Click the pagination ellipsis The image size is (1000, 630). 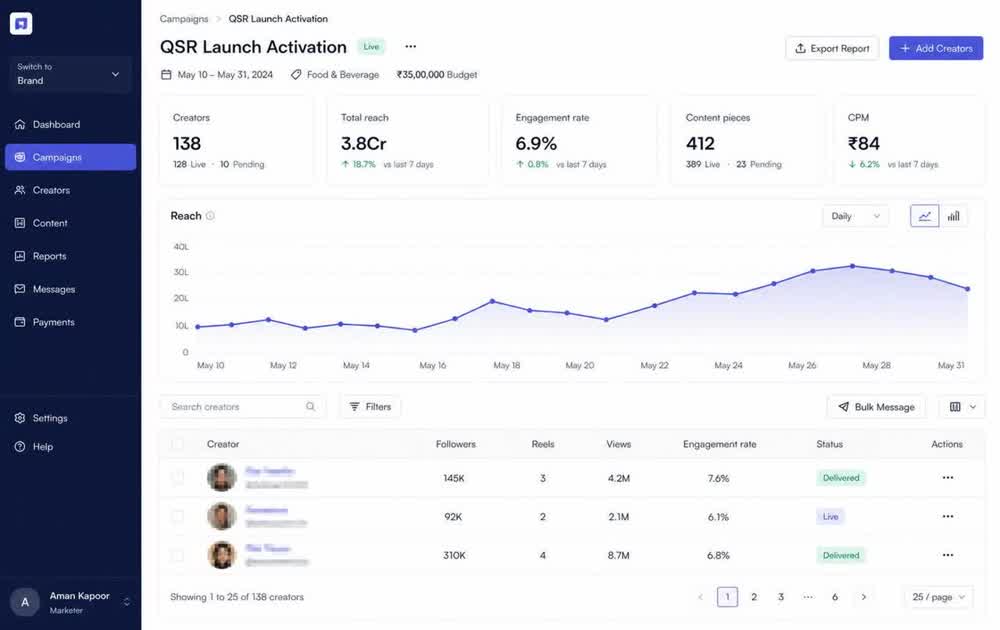[x=808, y=597]
